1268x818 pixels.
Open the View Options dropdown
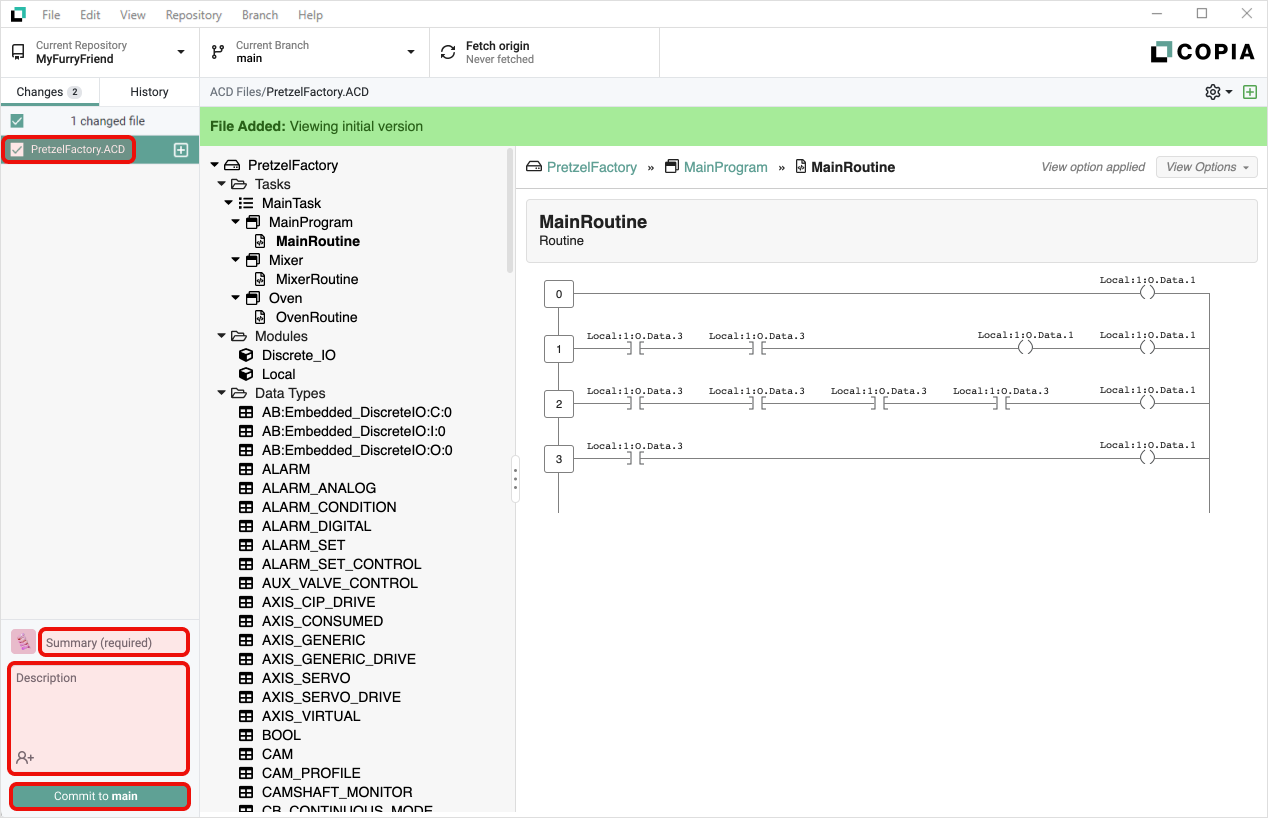pos(1206,167)
